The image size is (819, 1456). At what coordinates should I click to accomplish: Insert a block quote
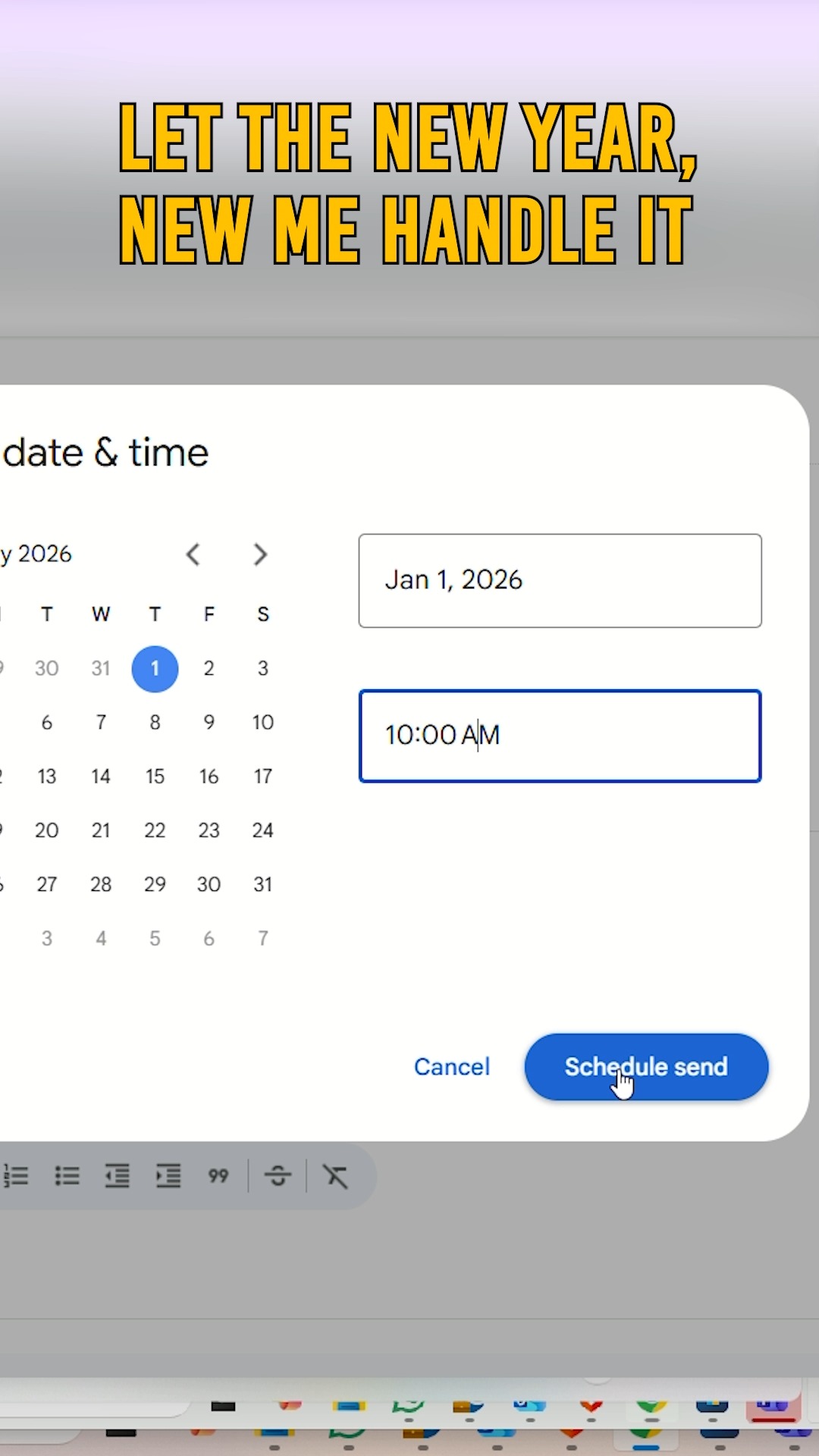[218, 1176]
